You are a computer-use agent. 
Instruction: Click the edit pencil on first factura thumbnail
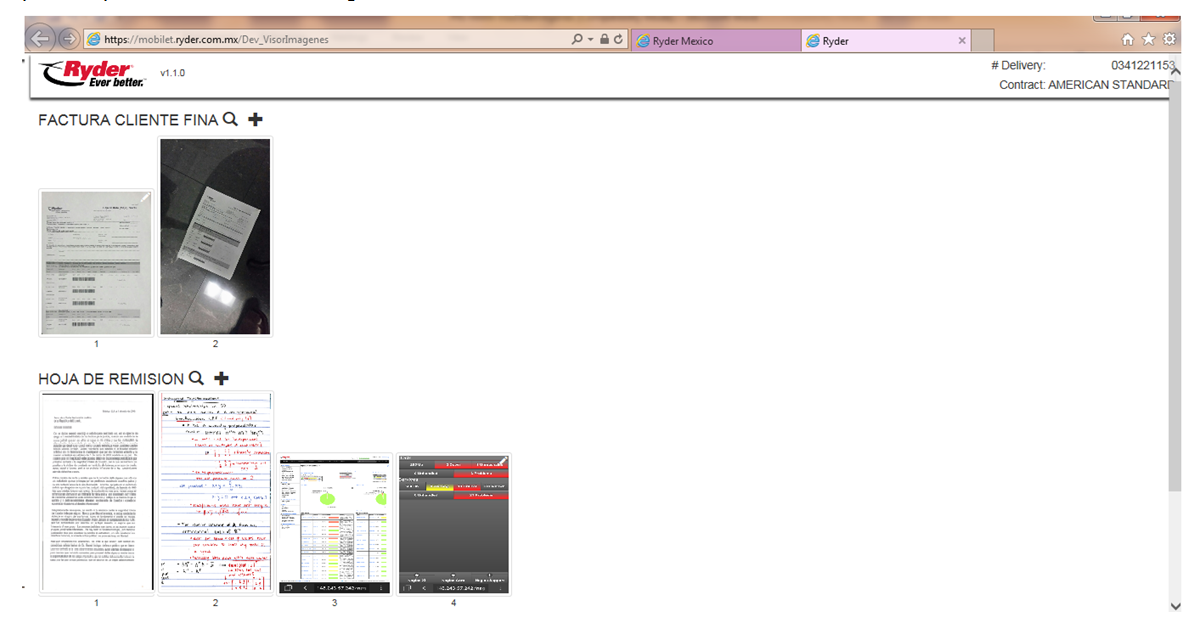(145, 198)
